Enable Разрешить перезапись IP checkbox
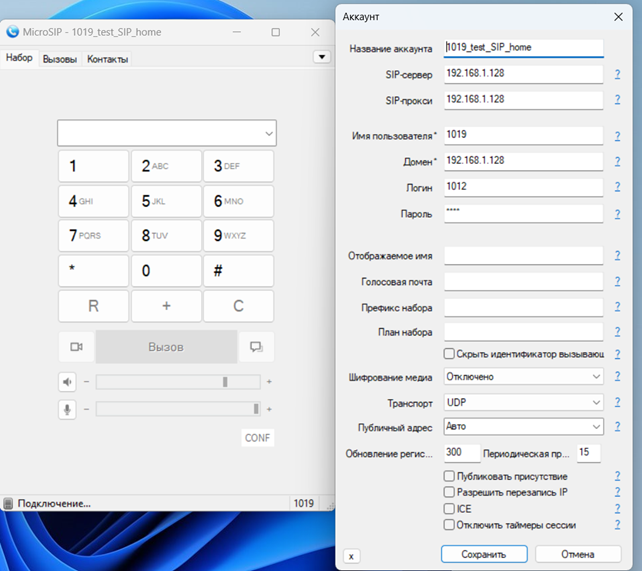The width and height of the screenshot is (642, 571). 449,492
